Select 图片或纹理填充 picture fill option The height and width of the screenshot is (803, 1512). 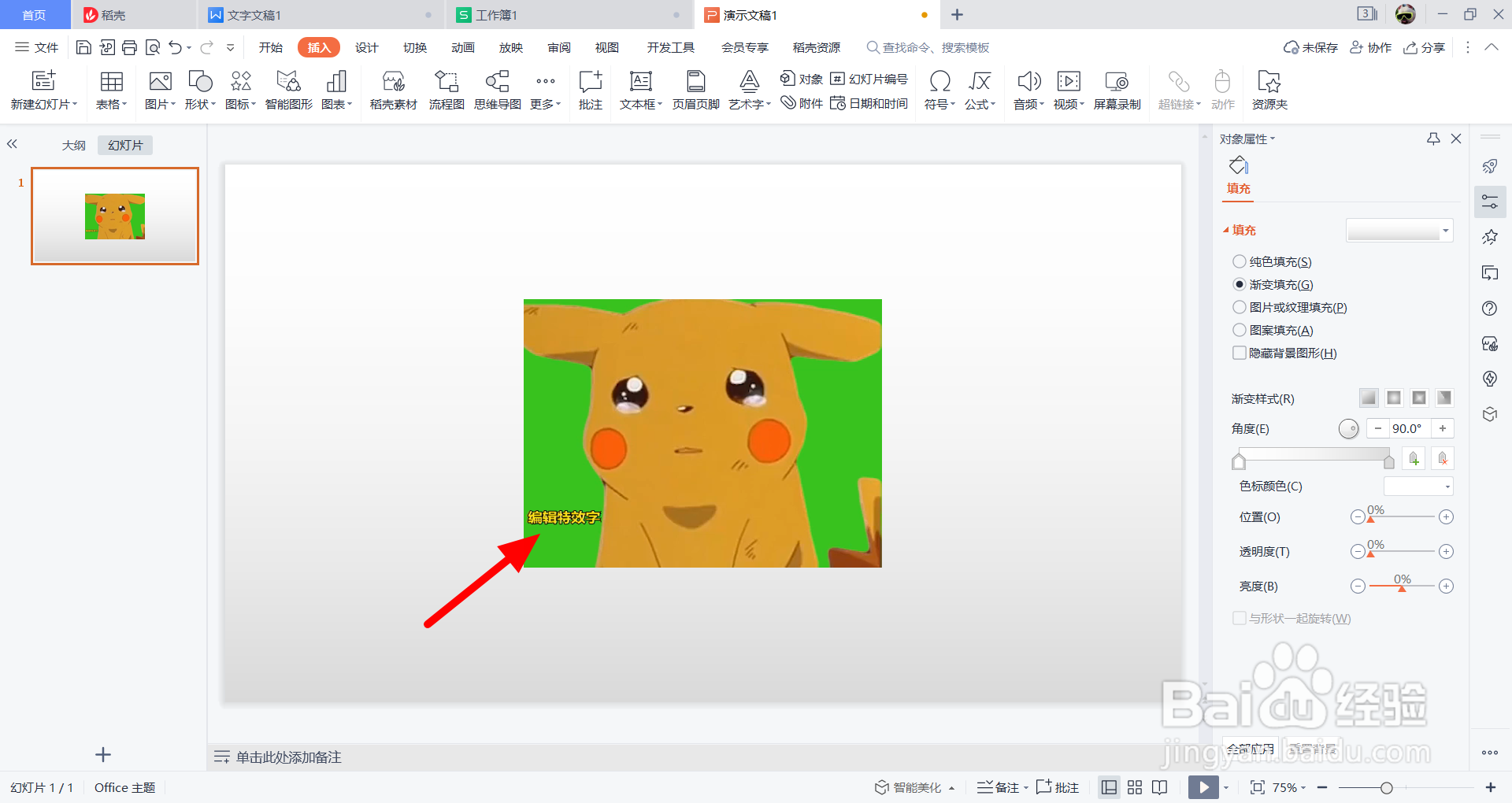click(x=1290, y=307)
